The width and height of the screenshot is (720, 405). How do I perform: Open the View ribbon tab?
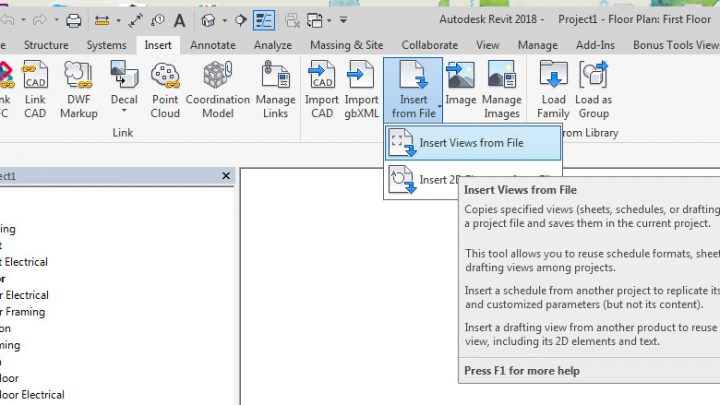[x=487, y=45]
